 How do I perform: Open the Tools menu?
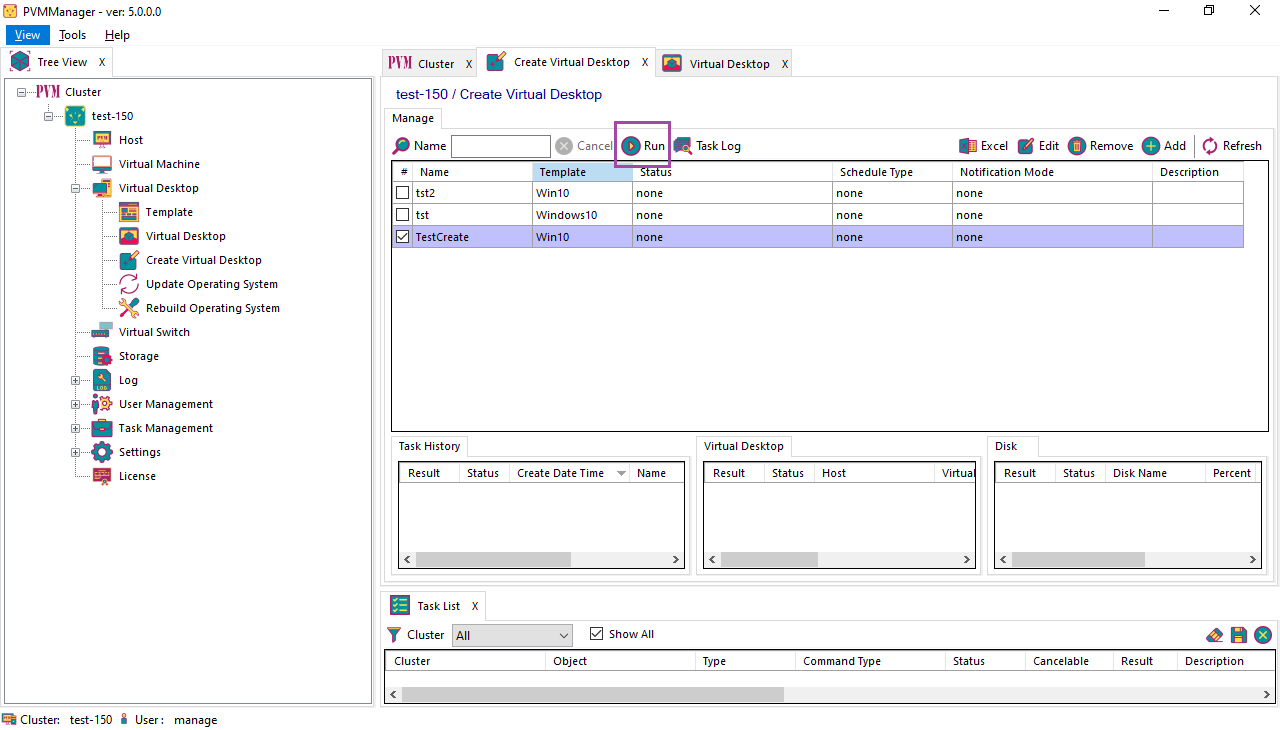(x=72, y=35)
